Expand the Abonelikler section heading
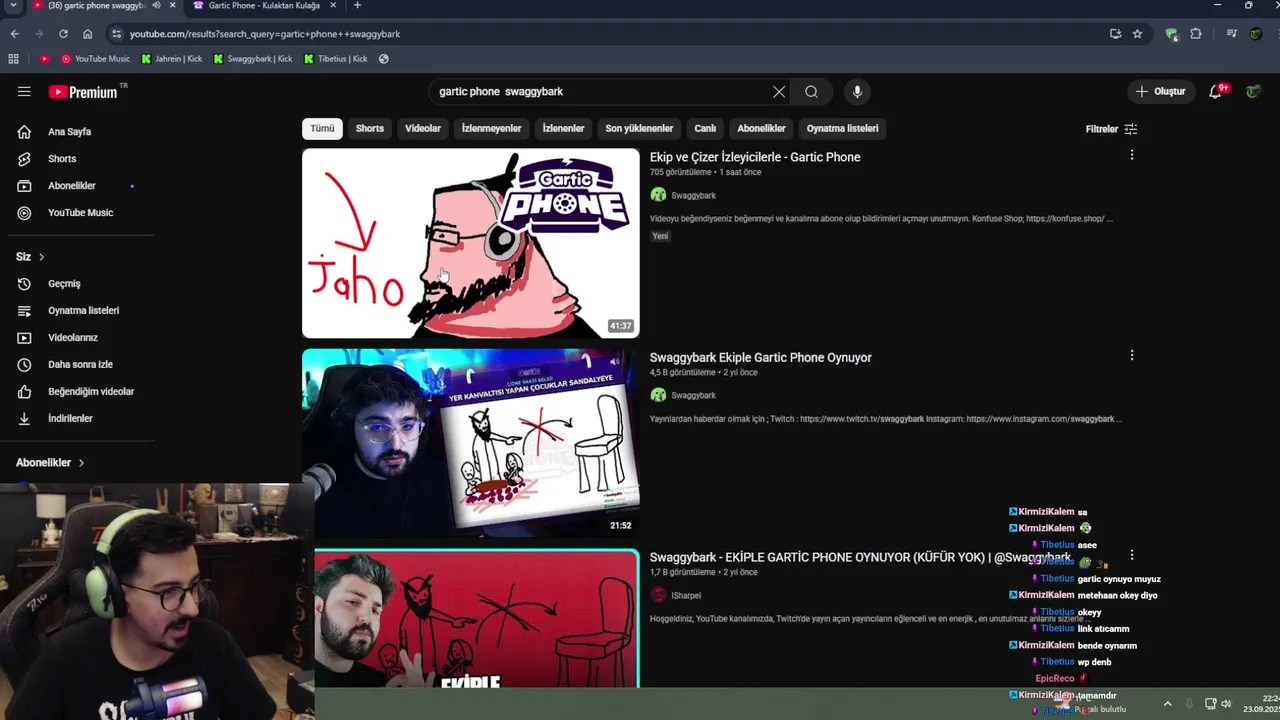The width and height of the screenshot is (1280, 720). click(50, 463)
